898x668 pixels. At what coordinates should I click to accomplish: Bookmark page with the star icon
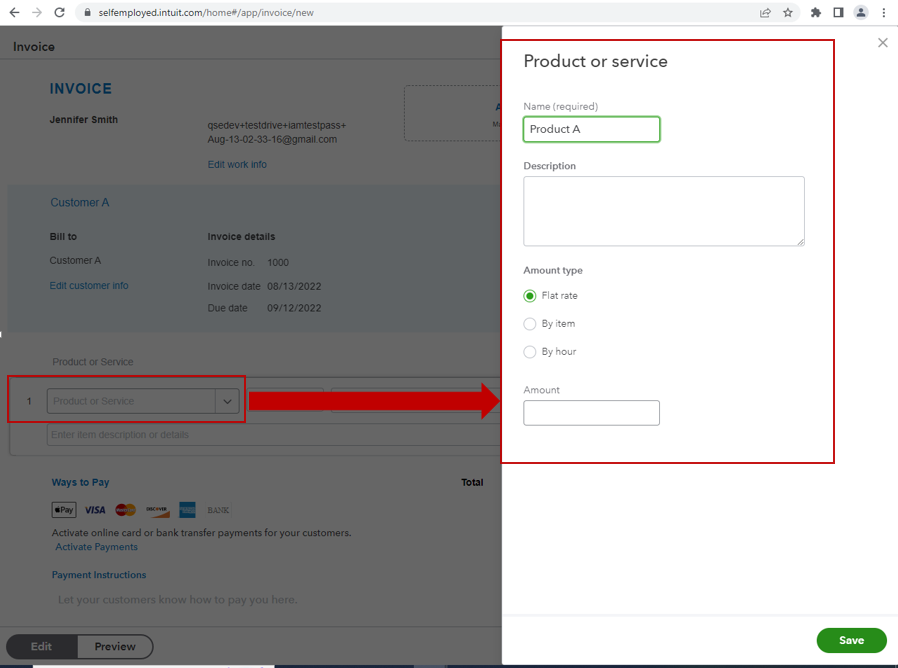tap(788, 13)
